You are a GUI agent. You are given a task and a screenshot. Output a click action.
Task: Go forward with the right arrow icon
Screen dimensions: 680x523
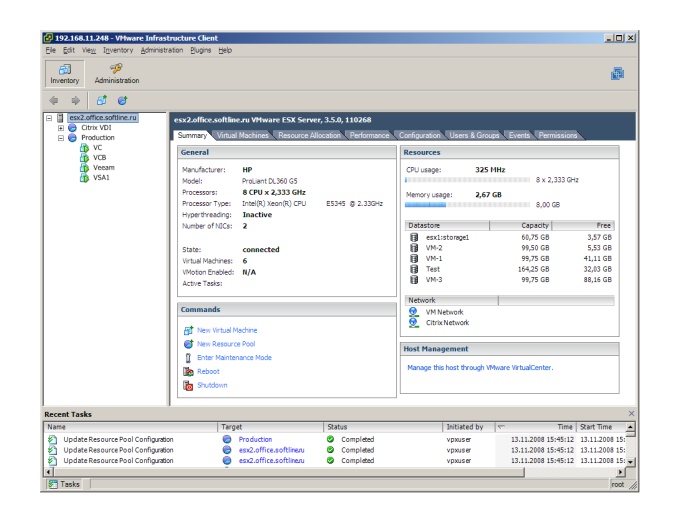[75, 101]
